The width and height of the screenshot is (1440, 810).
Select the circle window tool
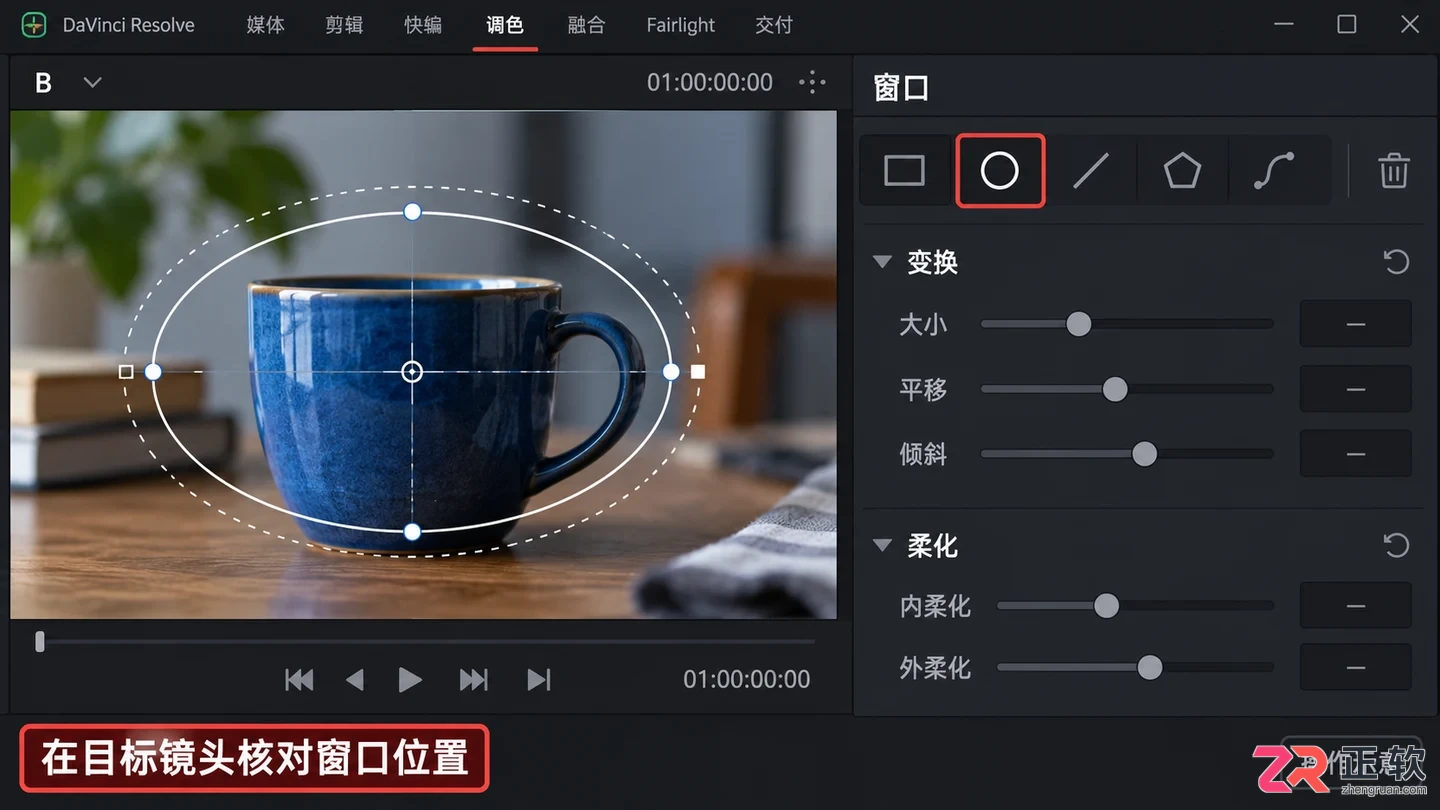click(x=1000, y=171)
